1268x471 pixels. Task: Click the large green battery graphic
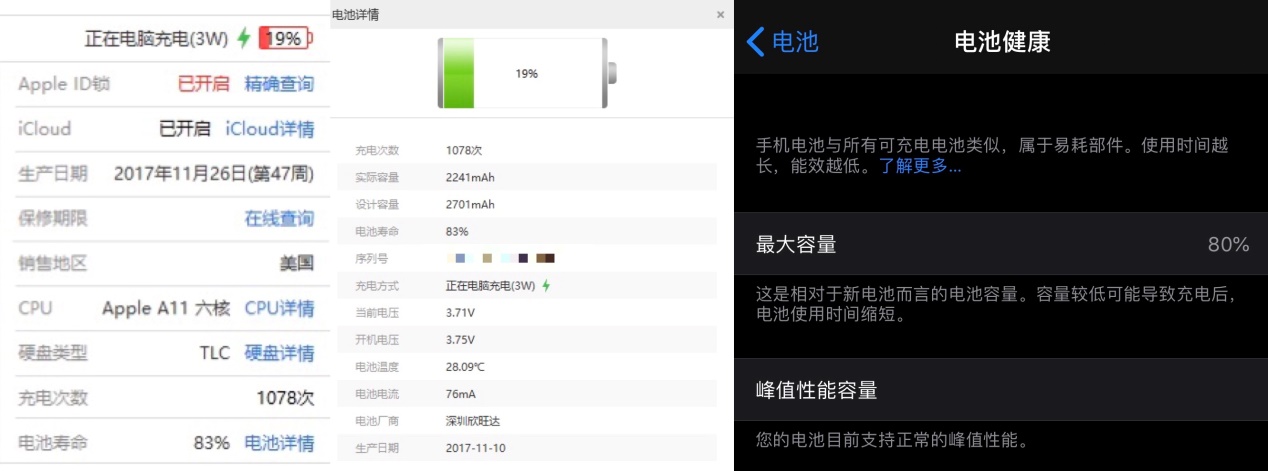(527, 73)
